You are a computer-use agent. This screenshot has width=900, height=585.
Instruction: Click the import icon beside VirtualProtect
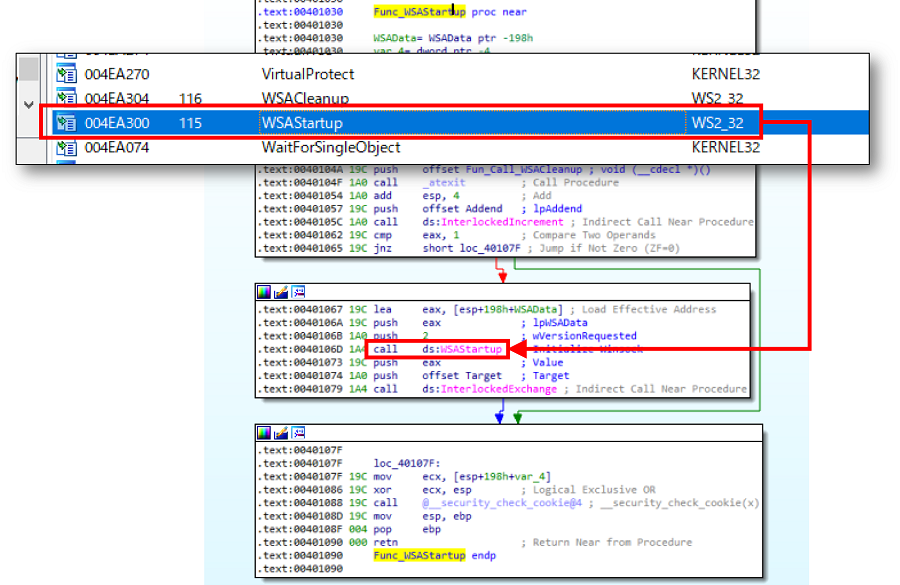(x=66, y=74)
